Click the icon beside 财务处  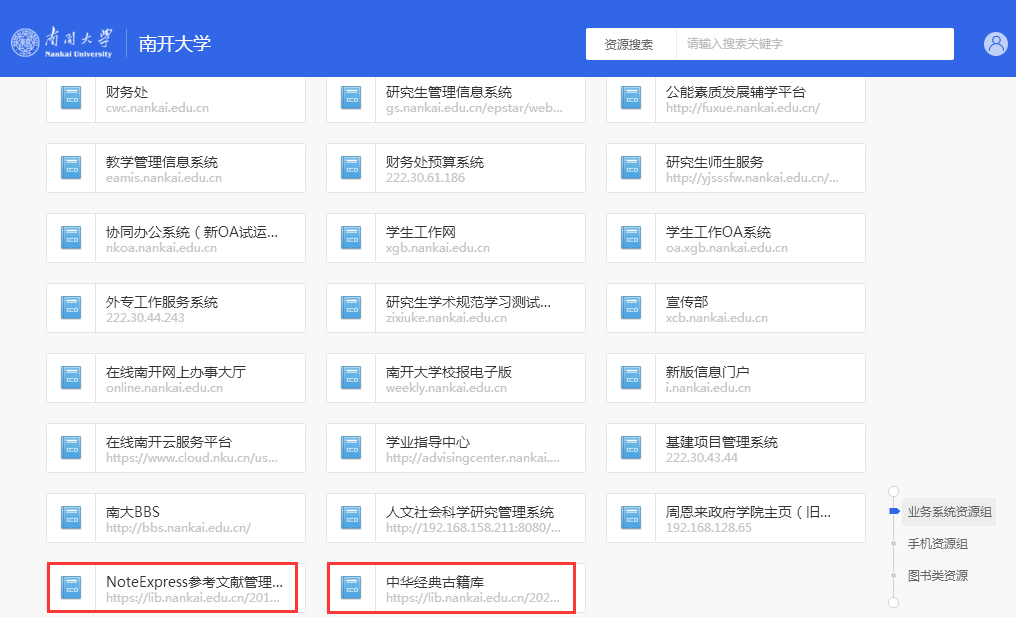point(71,98)
